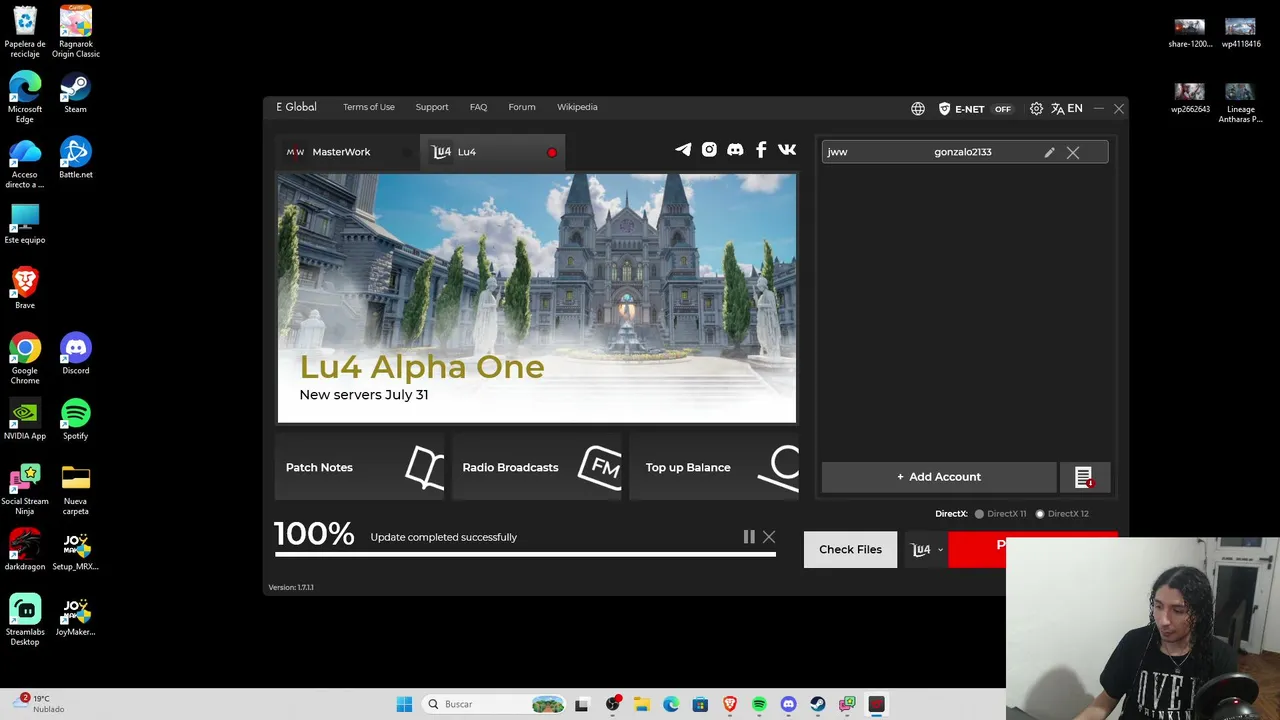Open the Support menu link
Screen dimensions: 1280x720
tap(432, 107)
